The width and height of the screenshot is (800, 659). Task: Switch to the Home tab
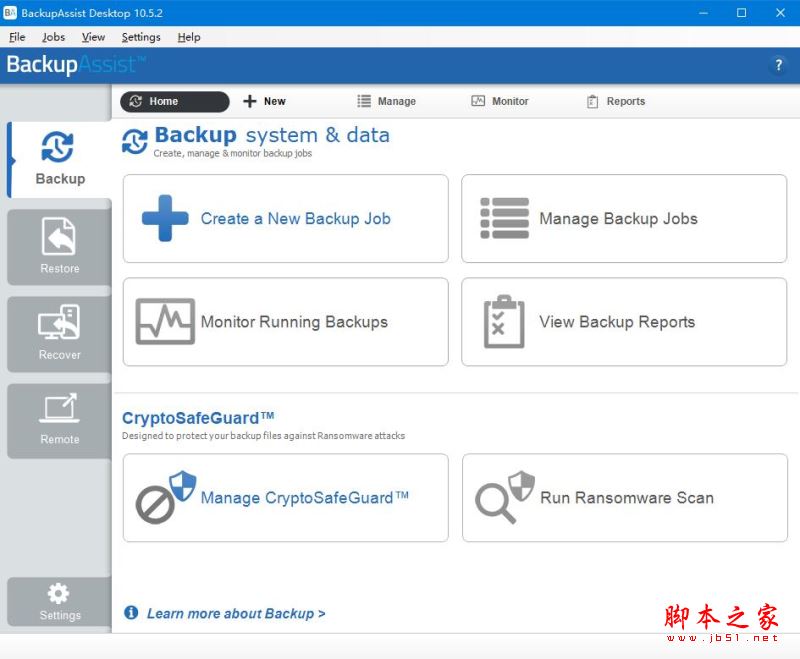click(173, 101)
